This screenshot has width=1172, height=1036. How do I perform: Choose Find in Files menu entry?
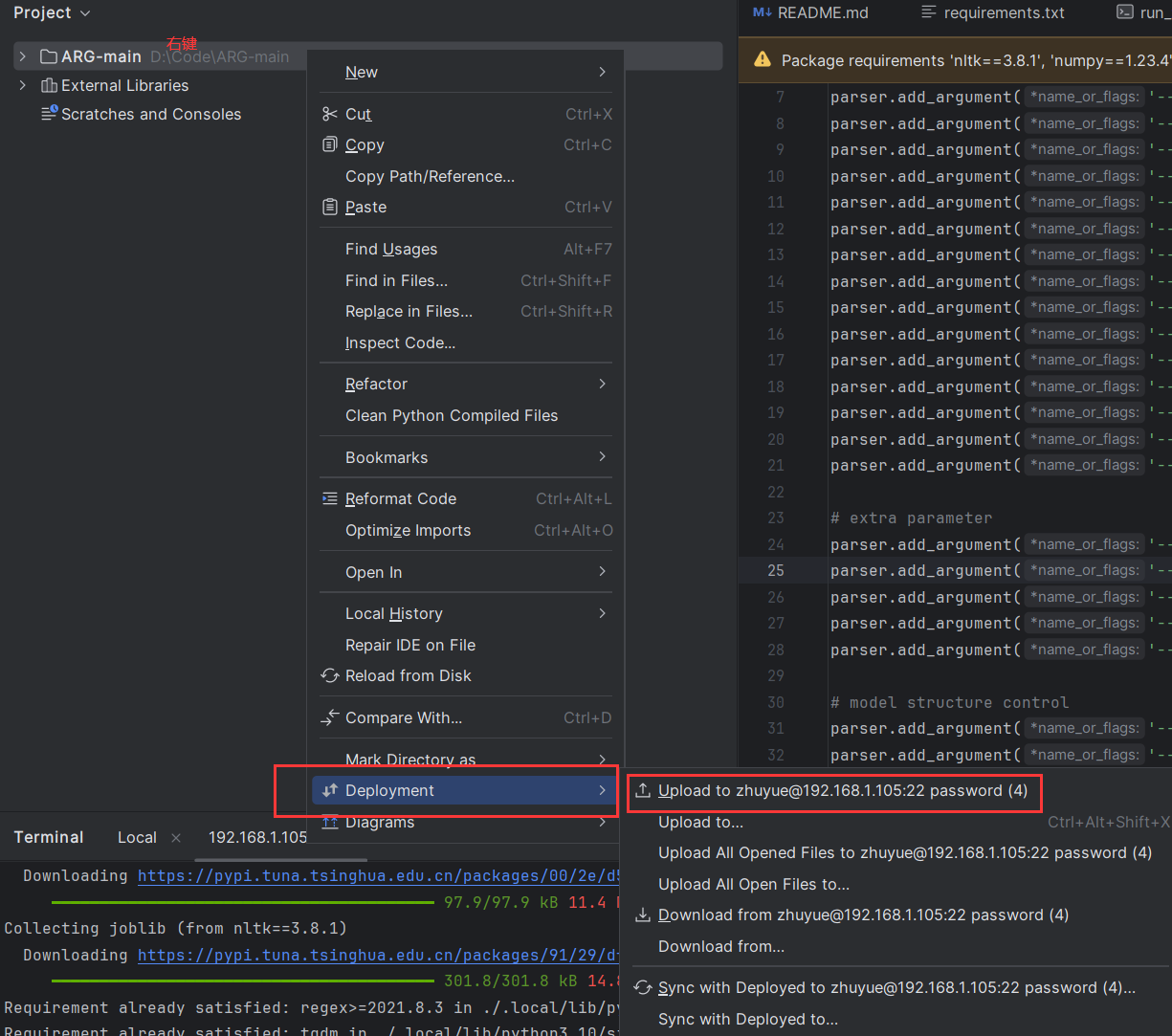pos(467,280)
